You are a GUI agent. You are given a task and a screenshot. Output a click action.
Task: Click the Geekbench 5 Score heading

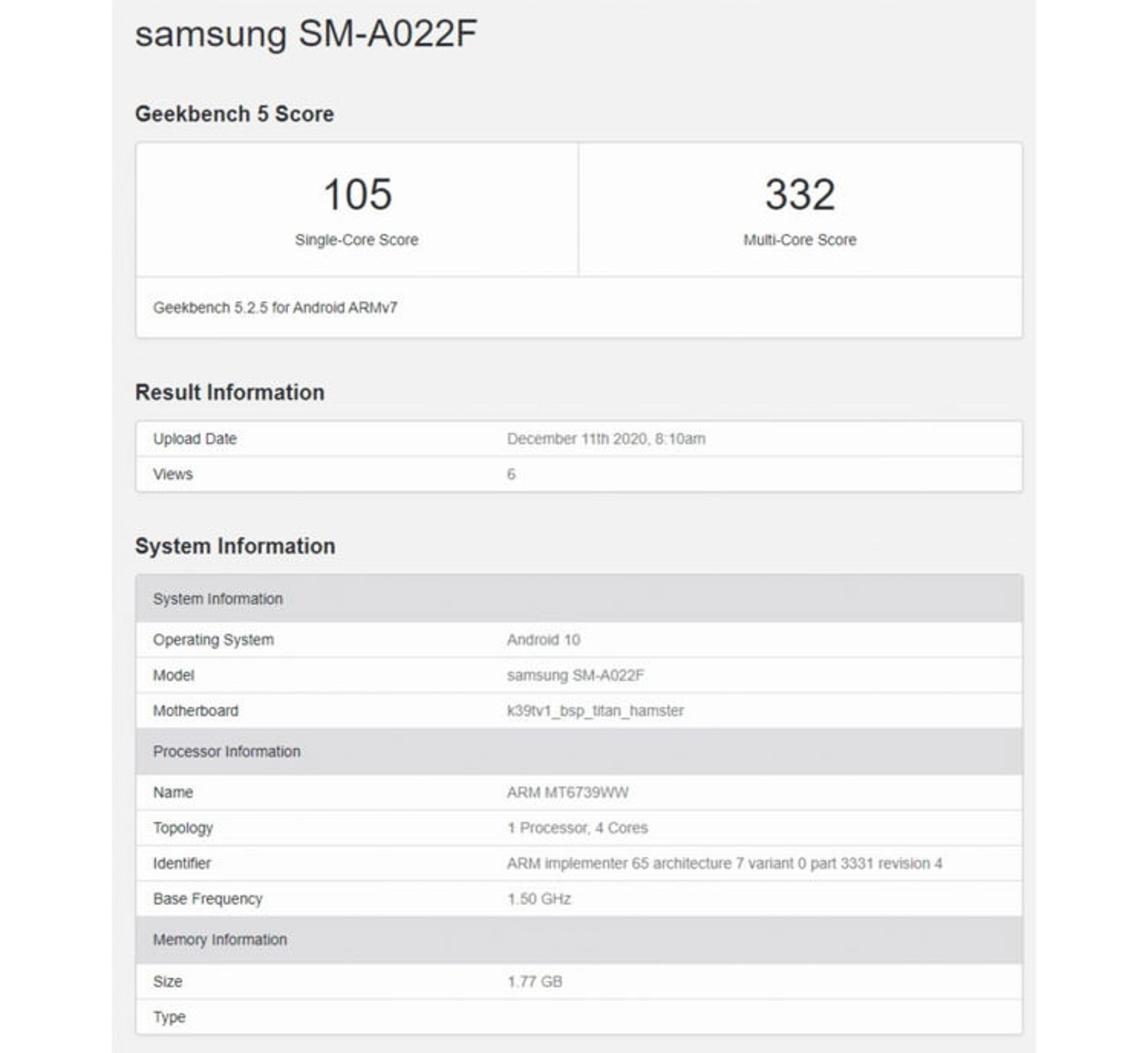click(x=234, y=114)
